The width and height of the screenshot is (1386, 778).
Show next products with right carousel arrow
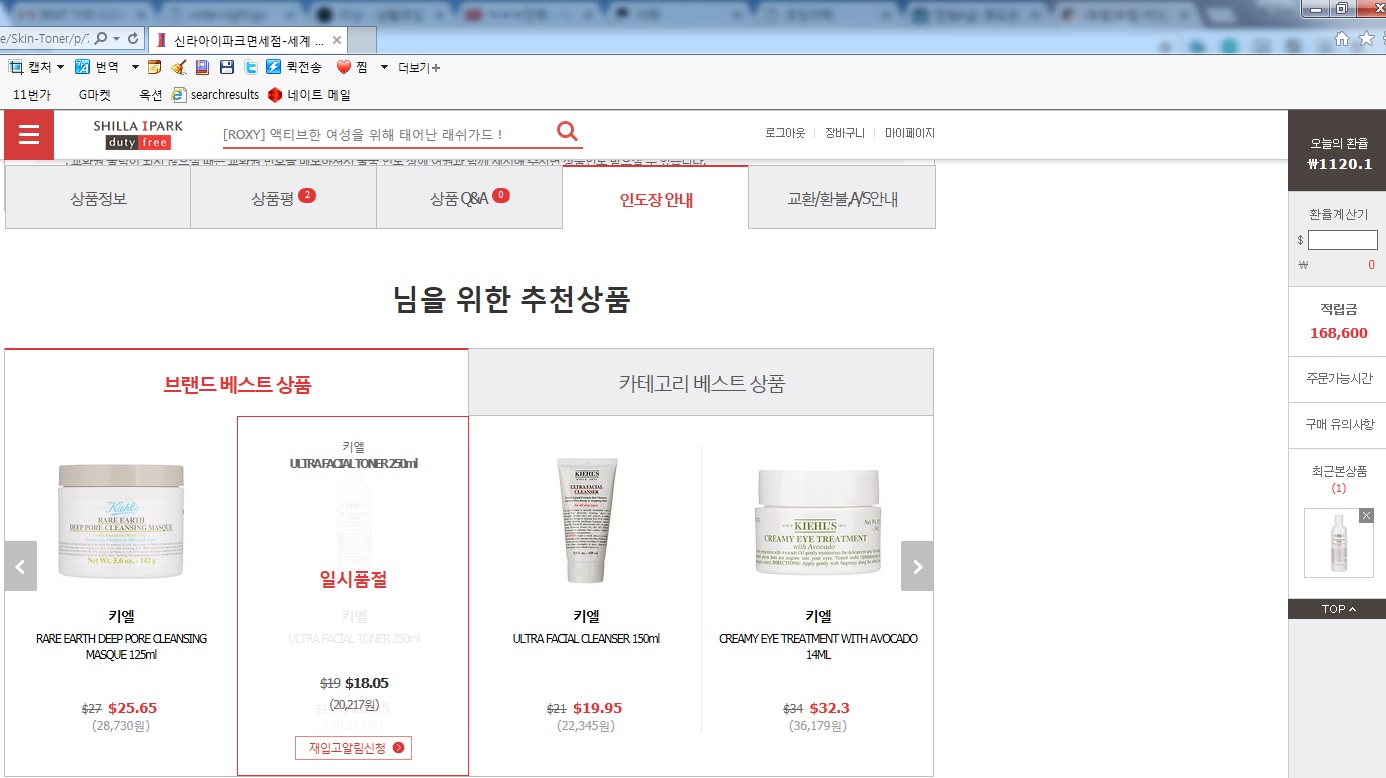[x=917, y=566]
